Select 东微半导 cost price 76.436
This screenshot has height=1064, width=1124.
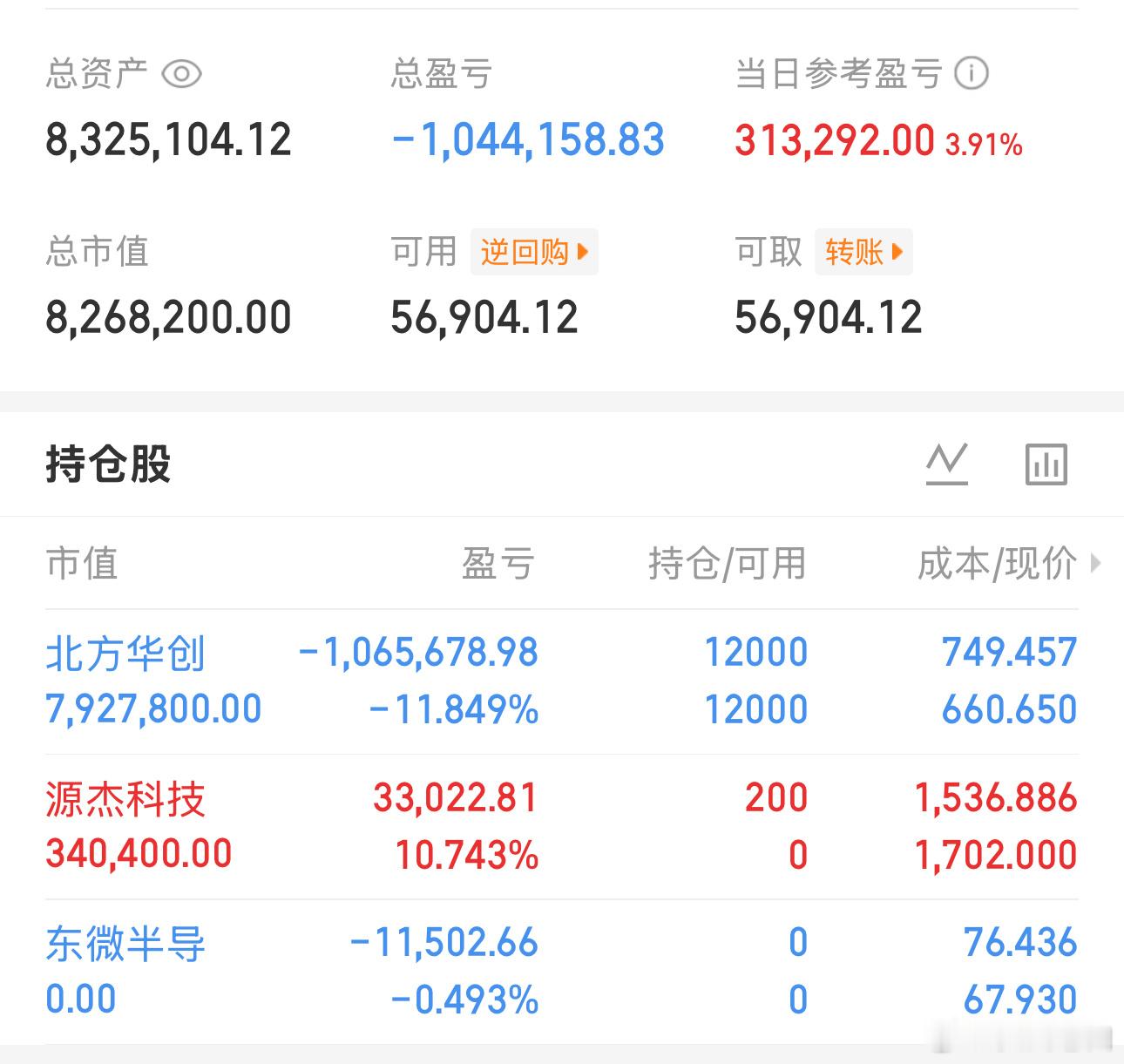1020,943
